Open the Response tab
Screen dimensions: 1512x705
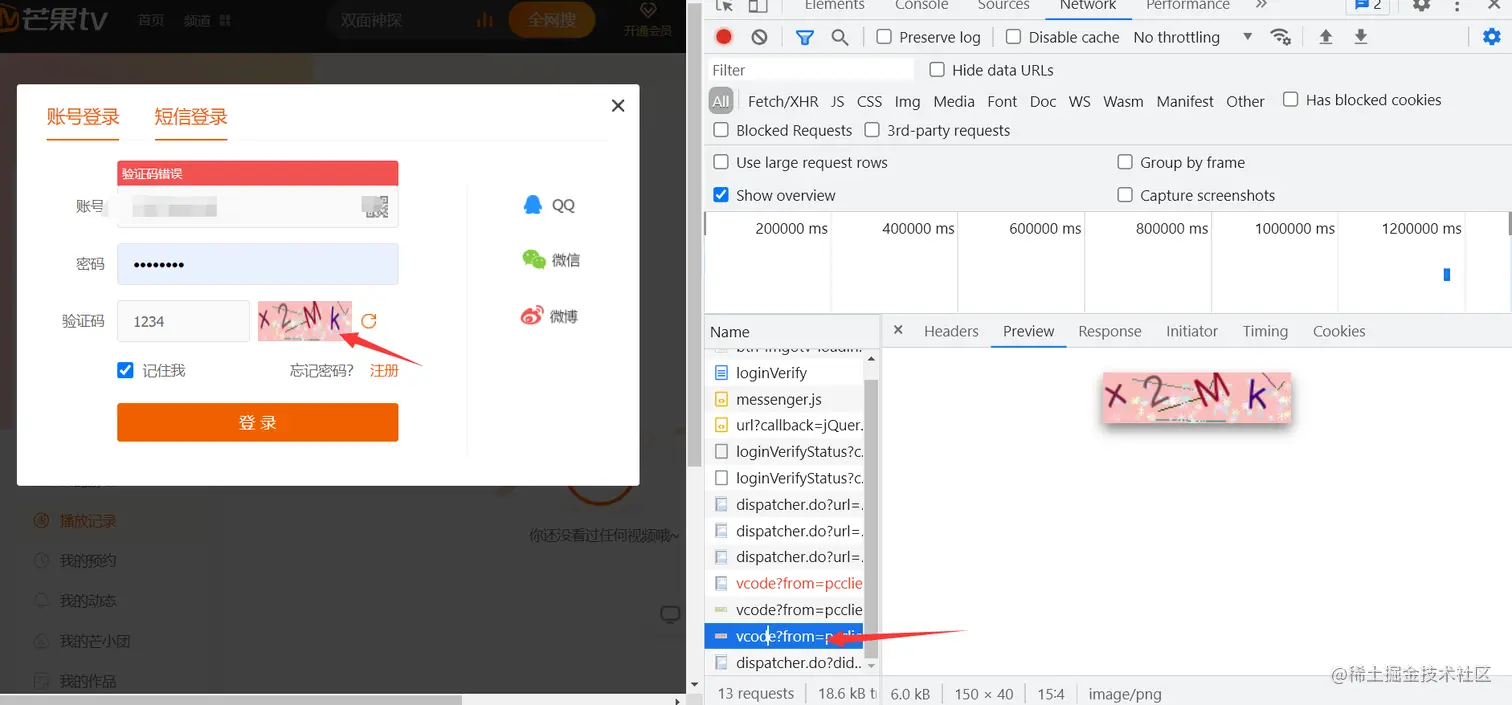(1109, 331)
